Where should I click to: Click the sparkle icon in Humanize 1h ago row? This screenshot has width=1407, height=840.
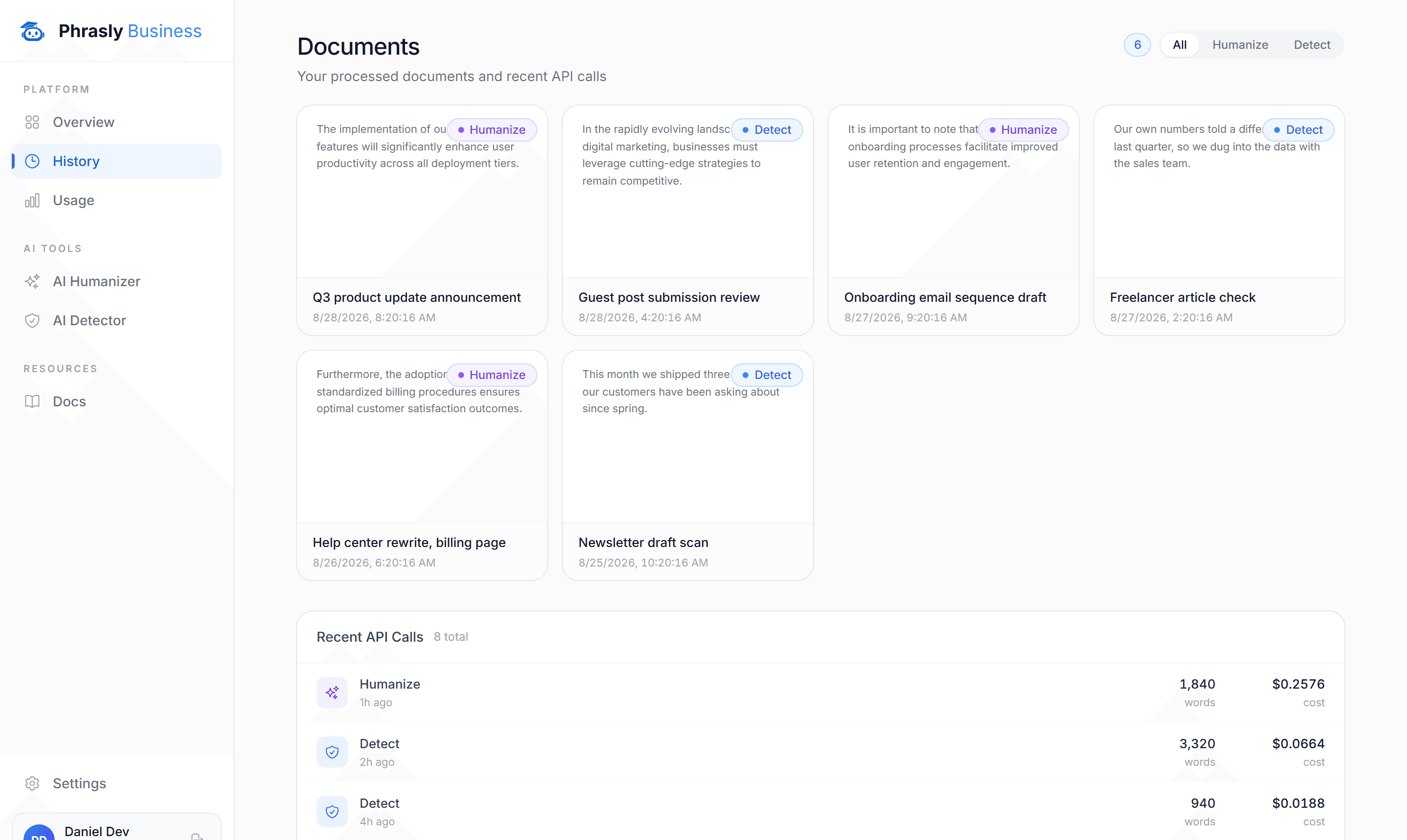pos(332,692)
